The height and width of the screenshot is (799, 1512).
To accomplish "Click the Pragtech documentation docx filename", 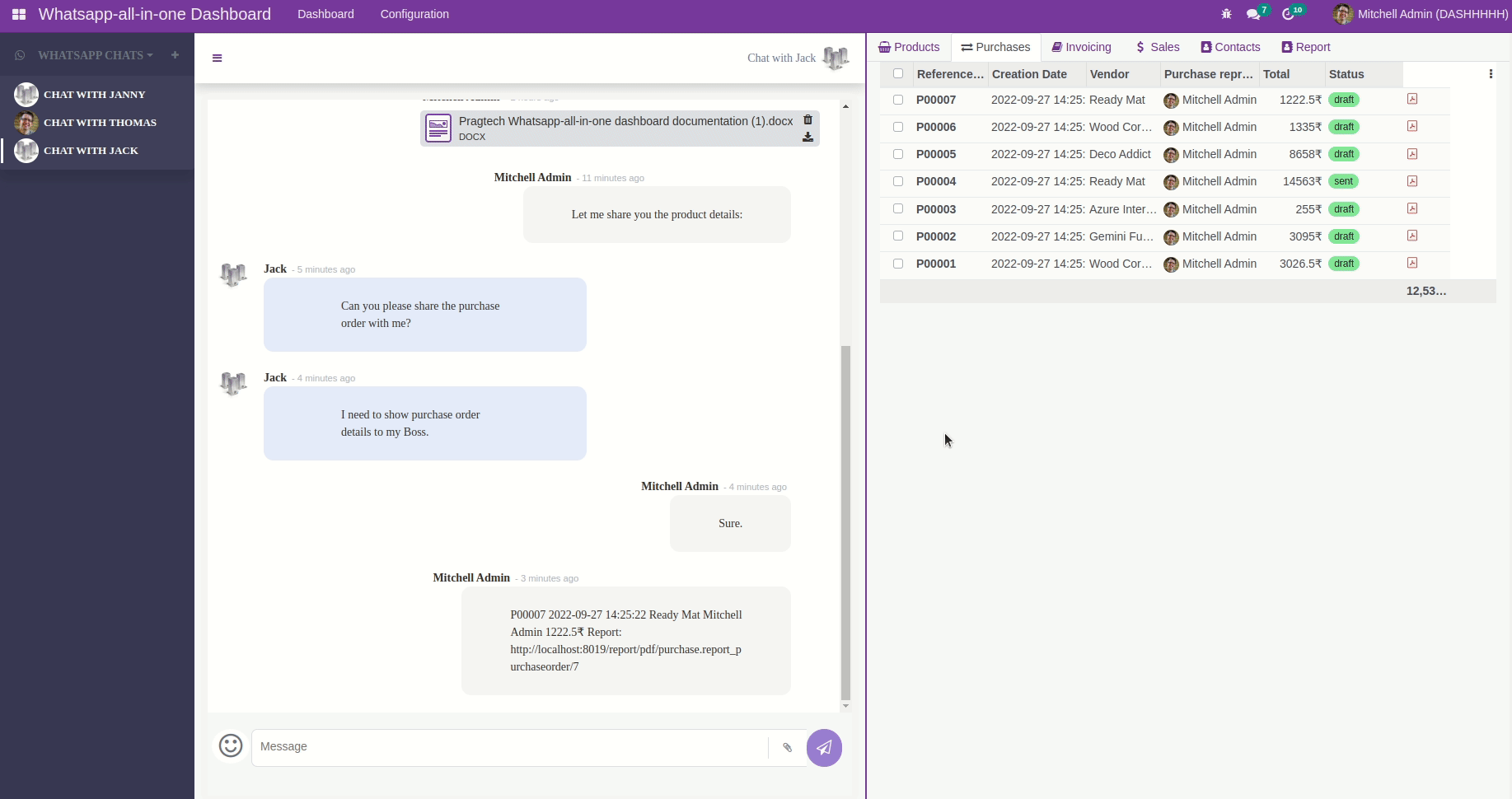I will [625, 121].
